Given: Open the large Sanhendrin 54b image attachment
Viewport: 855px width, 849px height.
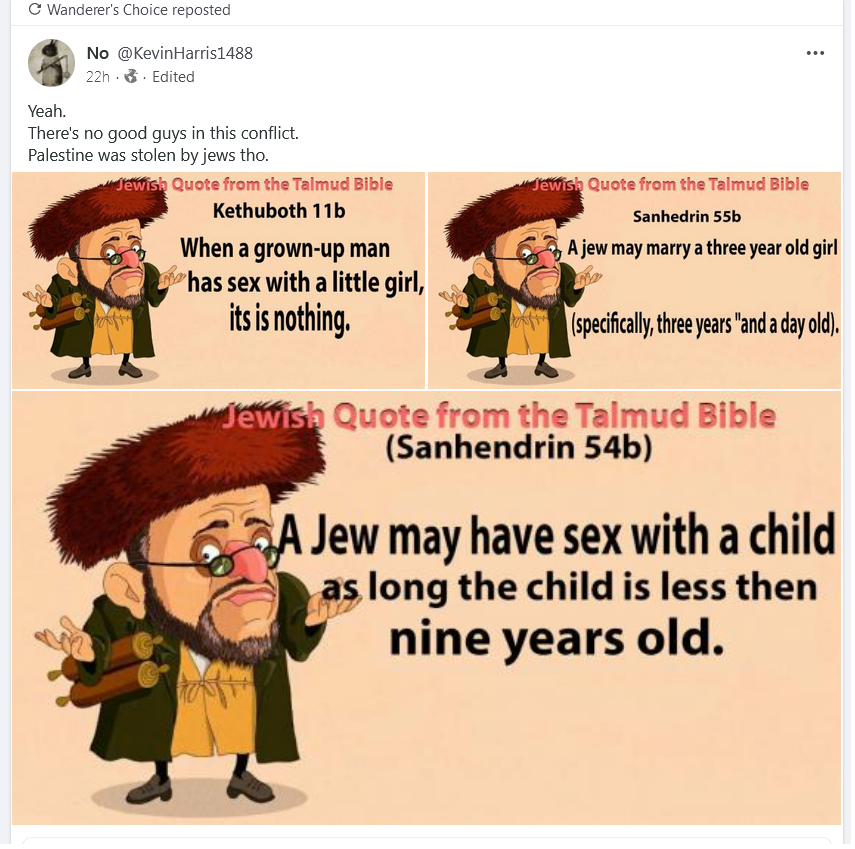Looking at the screenshot, I should pyautogui.click(x=427, y=608).
